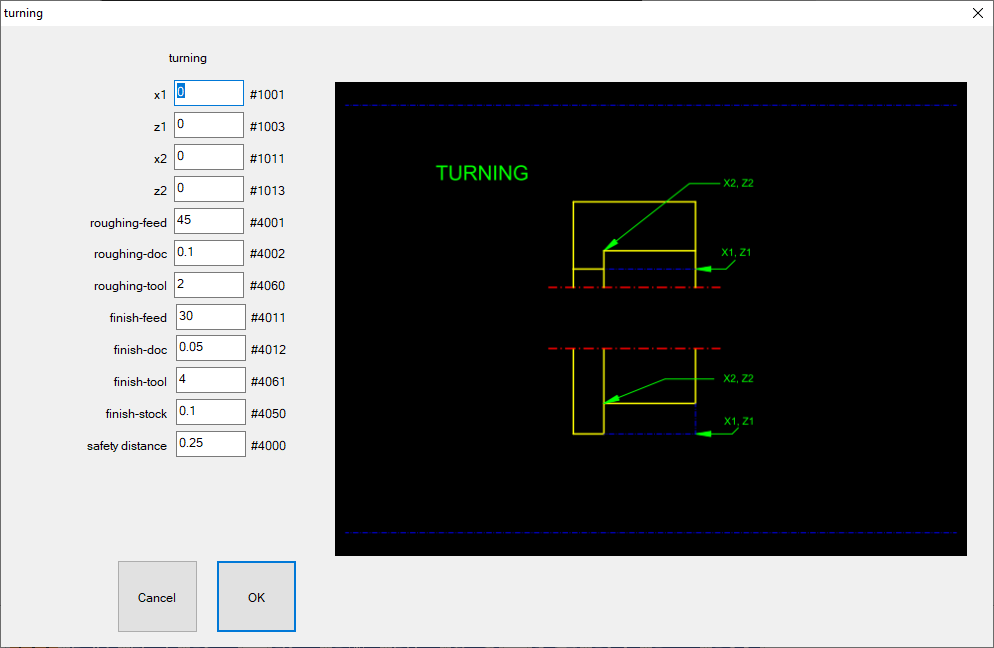Focus the roughing-feed value field

coord(209,221)
